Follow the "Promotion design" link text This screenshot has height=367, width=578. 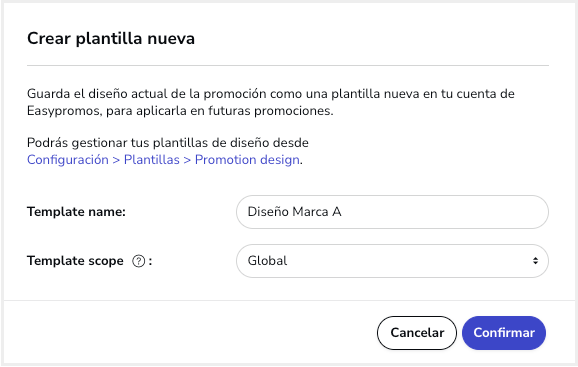247,160
